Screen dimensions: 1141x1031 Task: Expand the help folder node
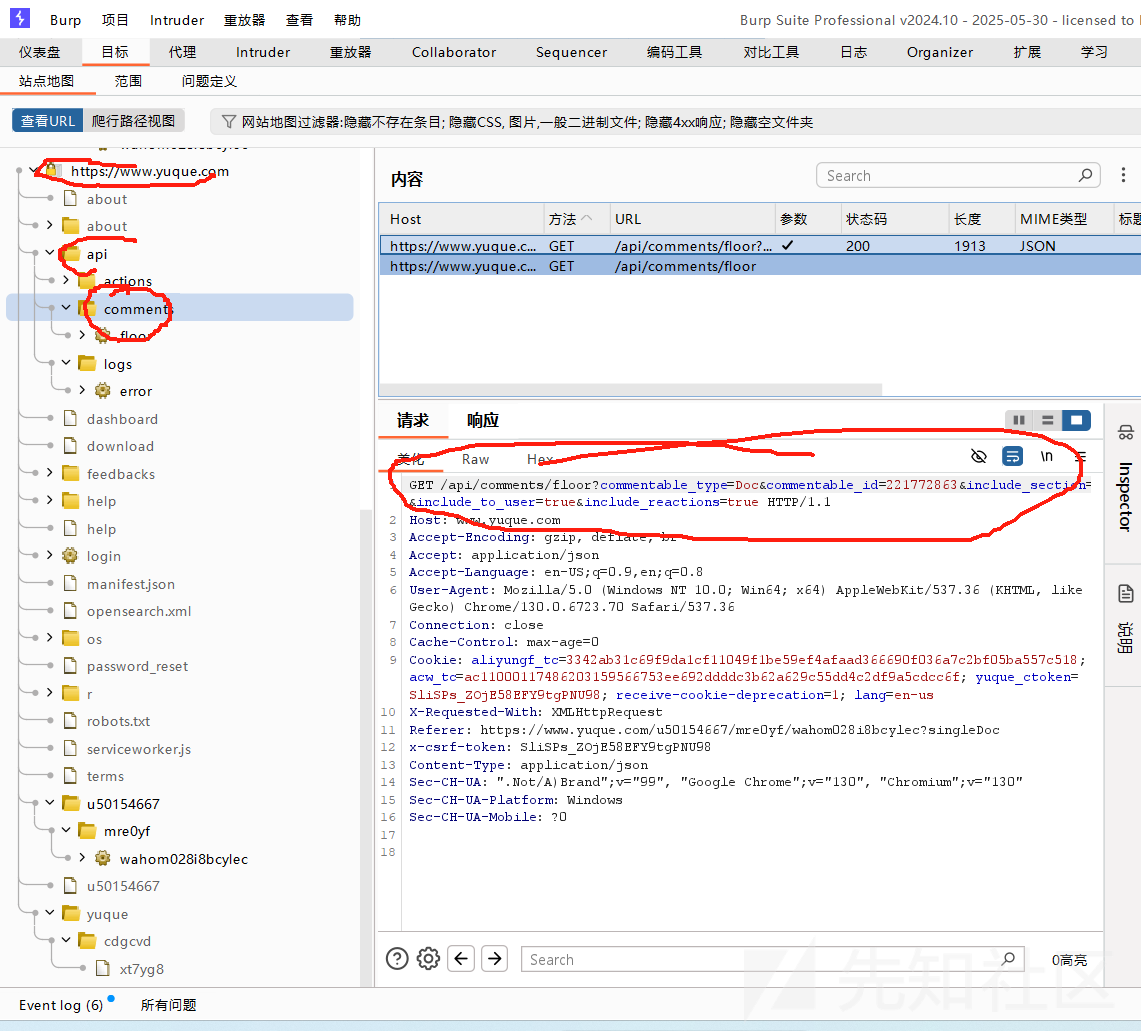pos(49,500)
